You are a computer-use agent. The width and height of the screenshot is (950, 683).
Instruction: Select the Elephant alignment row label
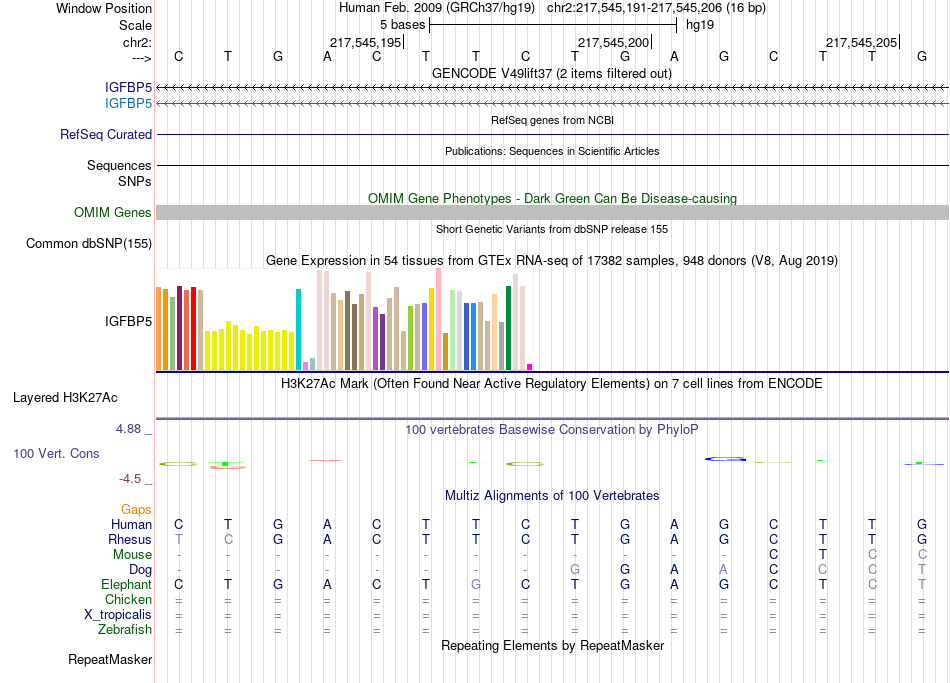[127, 585]
